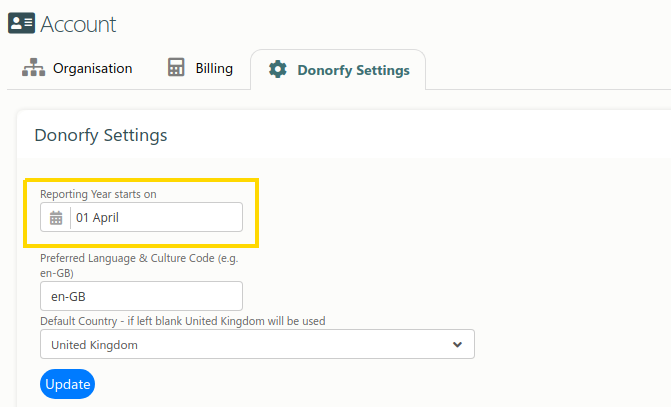Click the Billing tab text

[214, 68]
